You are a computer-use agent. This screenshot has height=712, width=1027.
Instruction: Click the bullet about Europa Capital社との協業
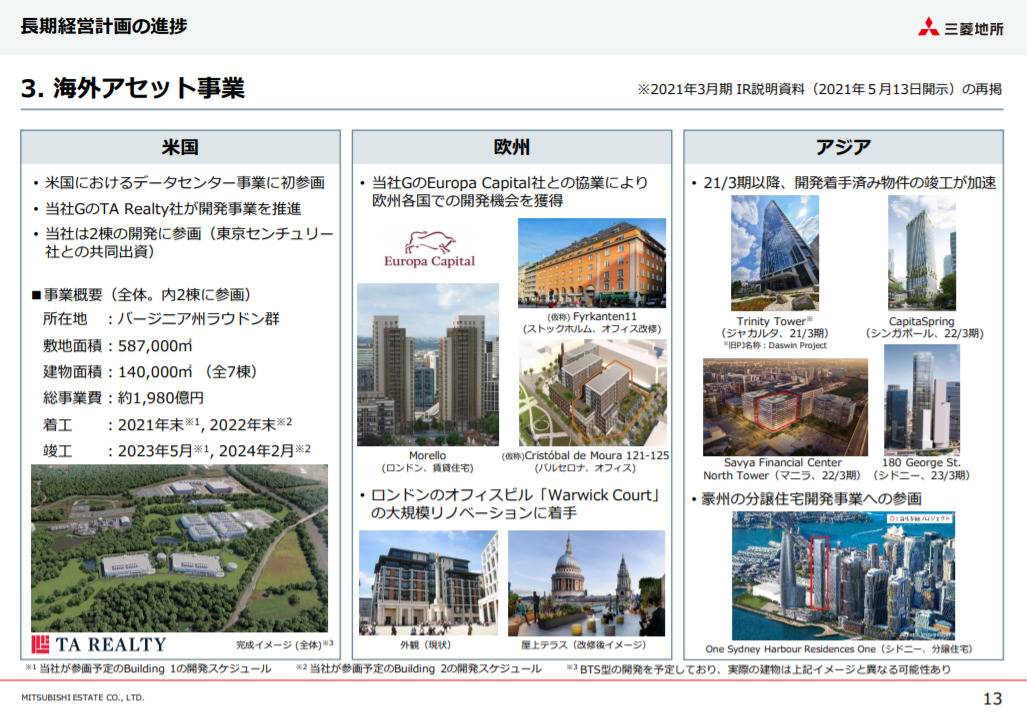click(504, 191)
